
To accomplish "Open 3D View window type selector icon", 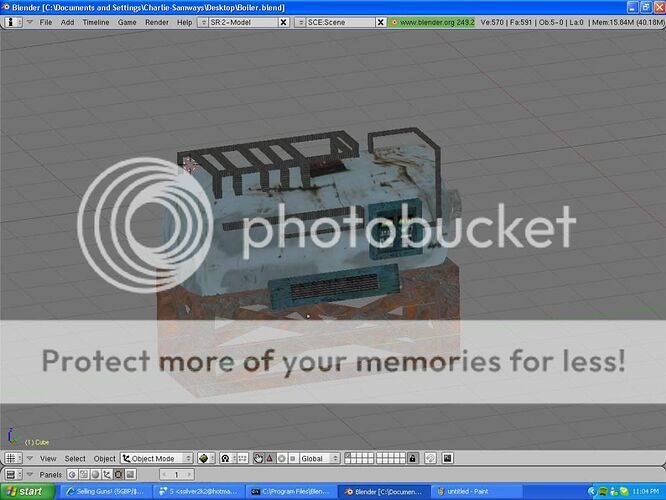I will click(x=13, y=458).
